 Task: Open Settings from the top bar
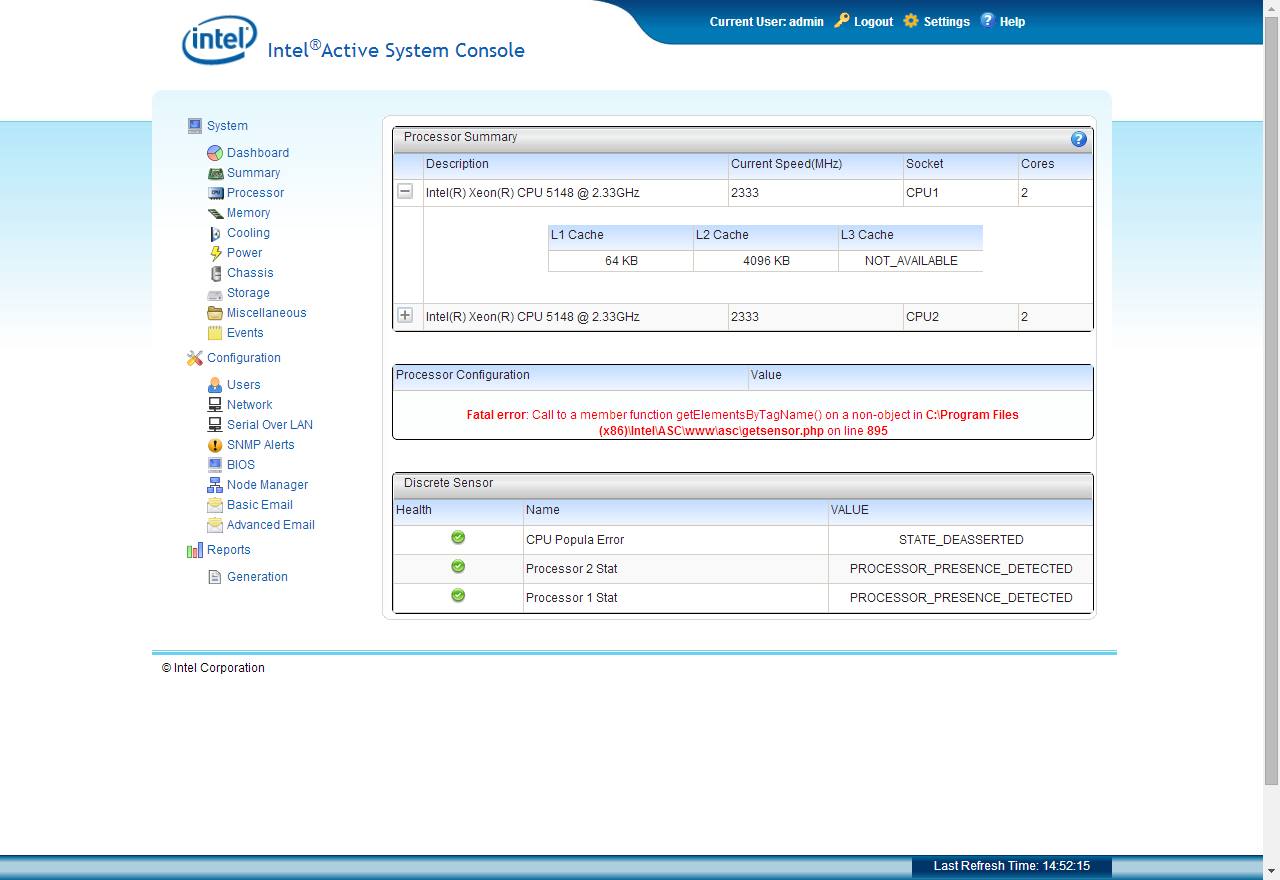click(947, 22)
